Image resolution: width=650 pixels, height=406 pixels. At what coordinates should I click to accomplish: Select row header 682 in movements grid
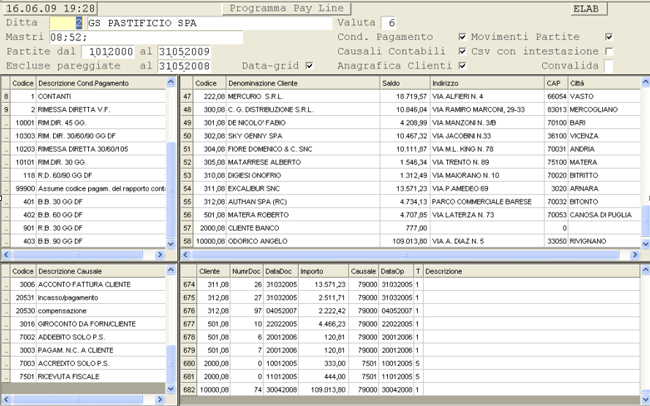(189, 389)
